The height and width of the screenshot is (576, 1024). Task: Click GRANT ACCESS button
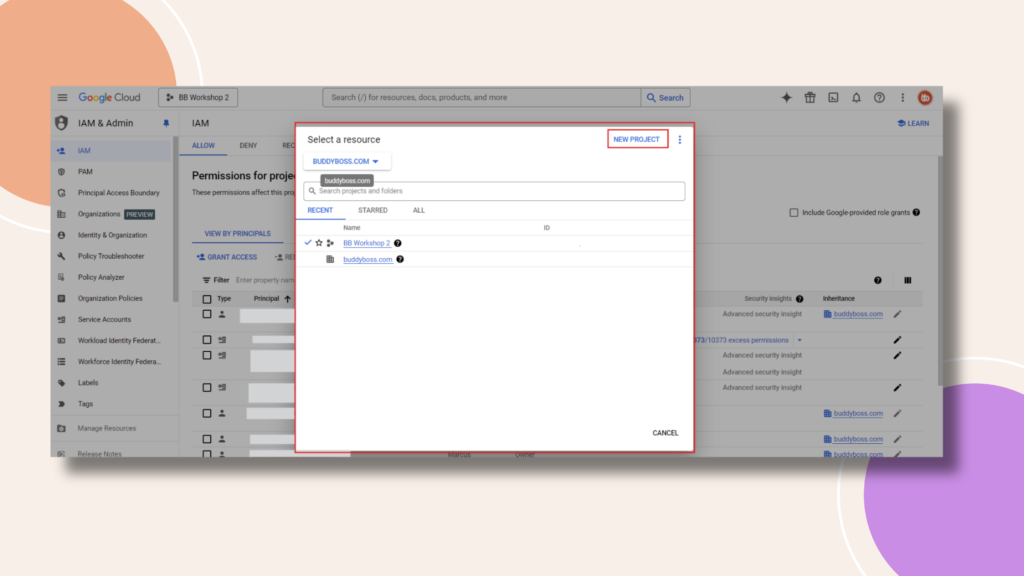pos(227,257)
